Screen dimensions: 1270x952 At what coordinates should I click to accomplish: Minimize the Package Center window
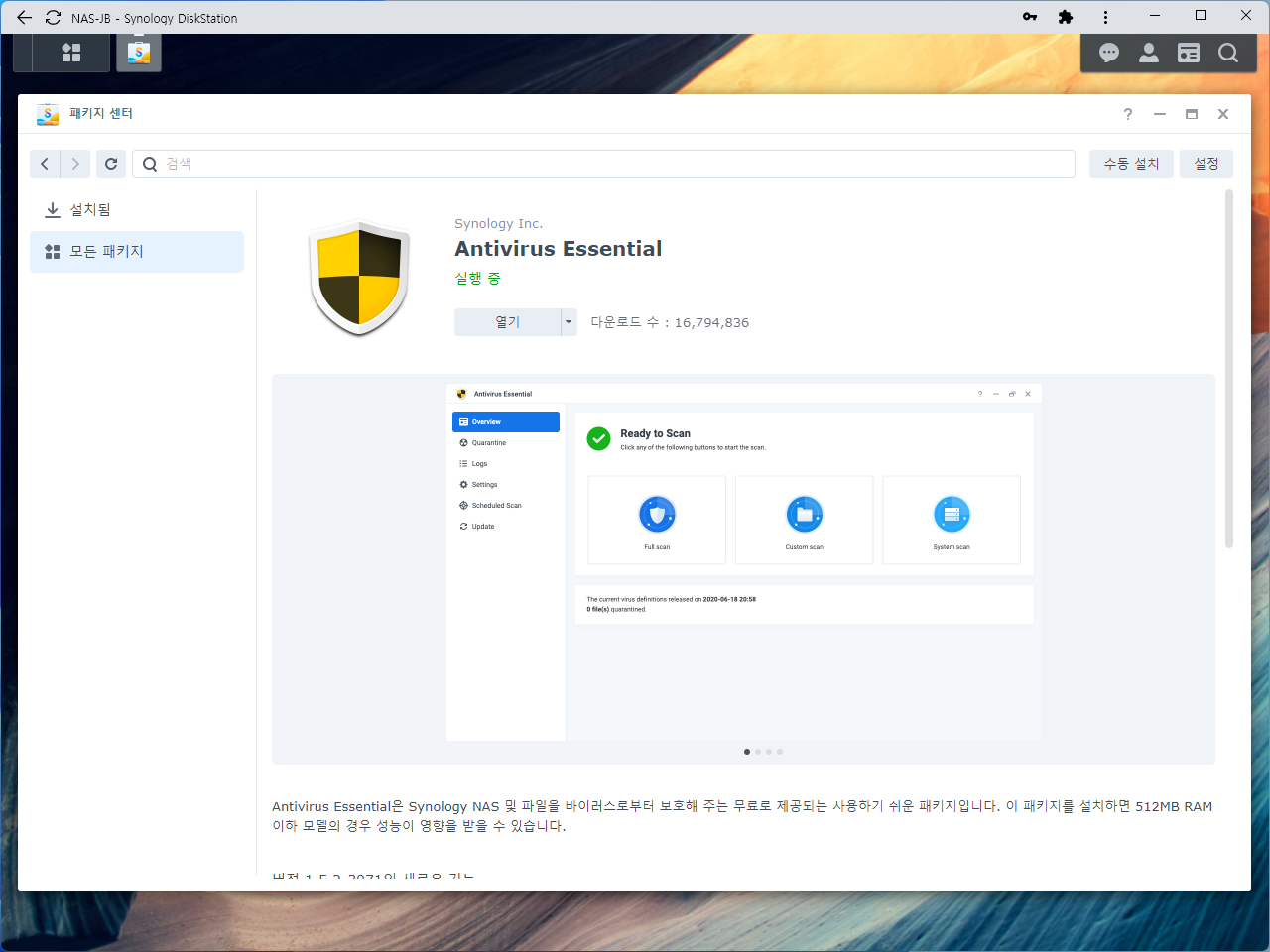1159,114
